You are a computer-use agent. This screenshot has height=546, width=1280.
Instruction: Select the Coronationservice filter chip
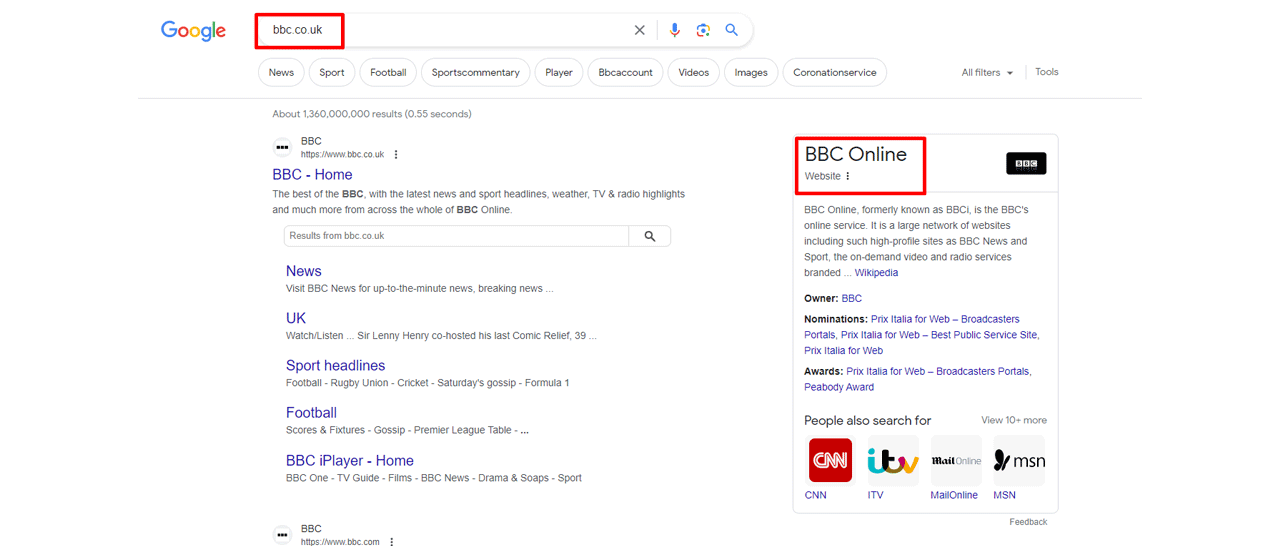tap(835, 72)
